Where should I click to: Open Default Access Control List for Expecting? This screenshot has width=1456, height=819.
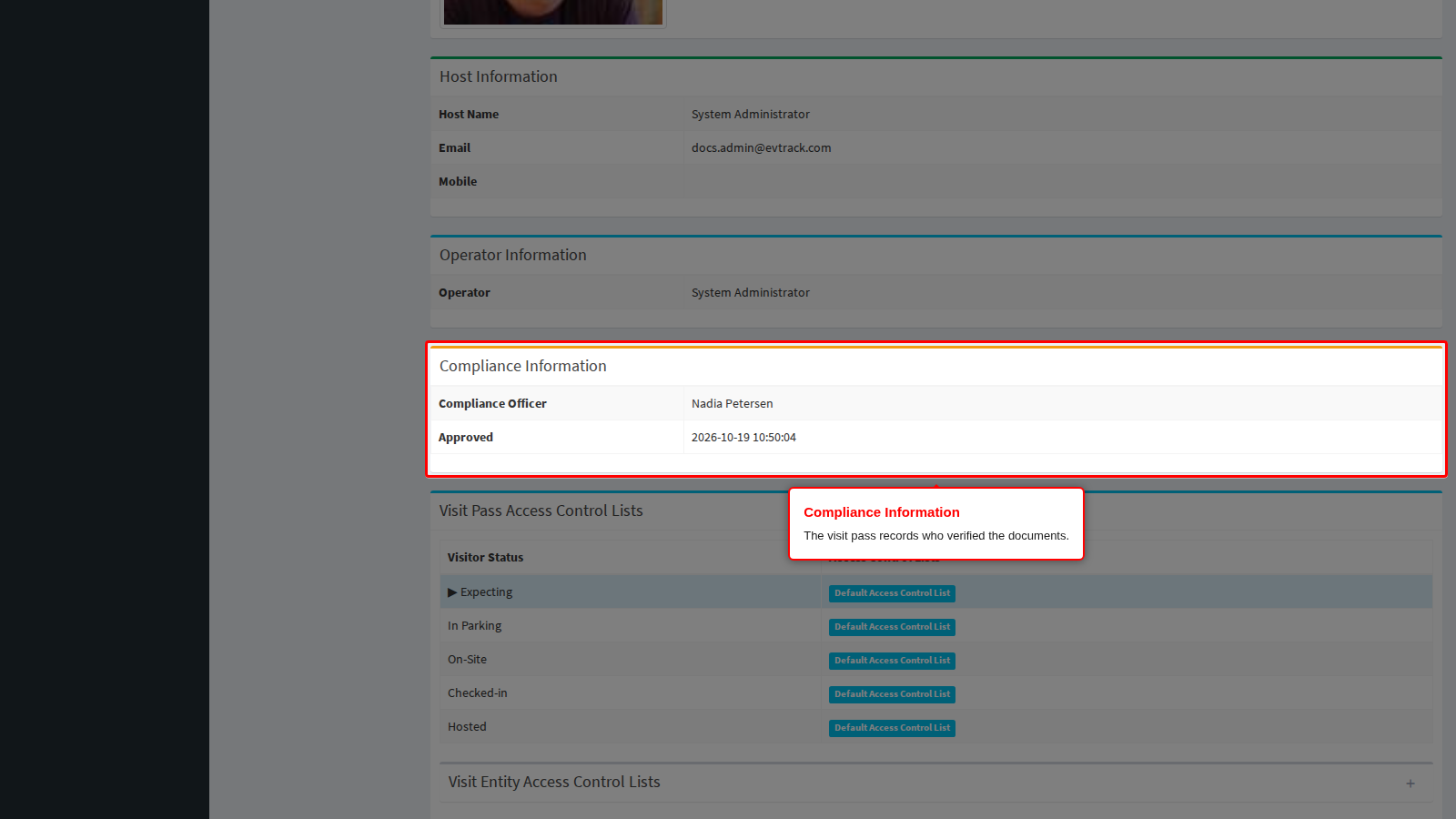pyautogui.click(x=892, y=593)
